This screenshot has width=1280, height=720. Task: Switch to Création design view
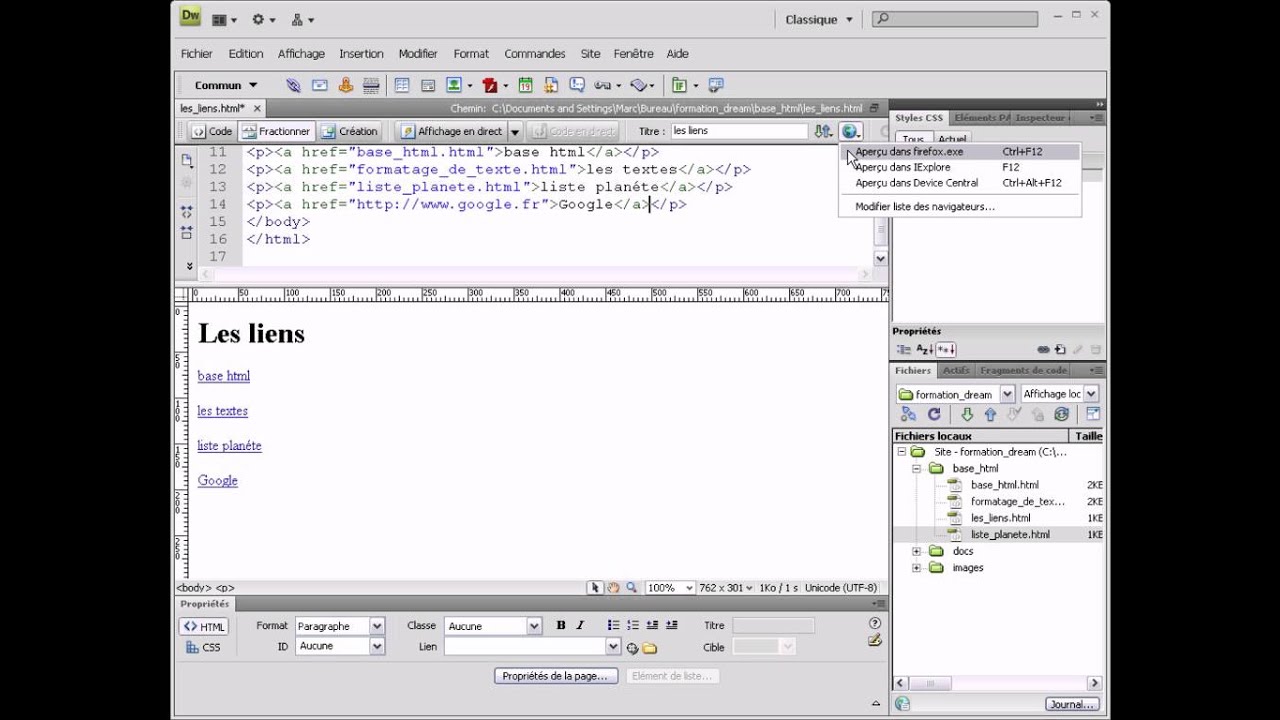350,131
